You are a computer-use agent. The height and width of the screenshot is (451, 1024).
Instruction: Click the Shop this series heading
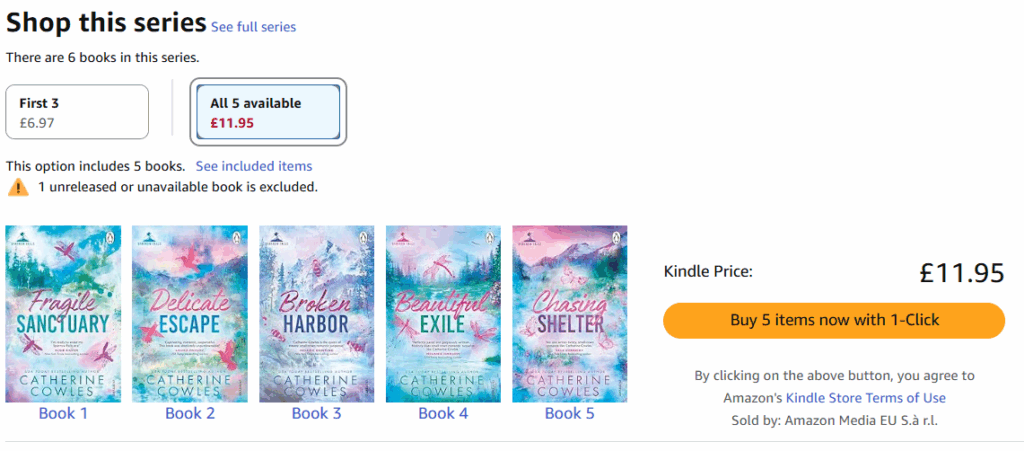tap(106, 23)
